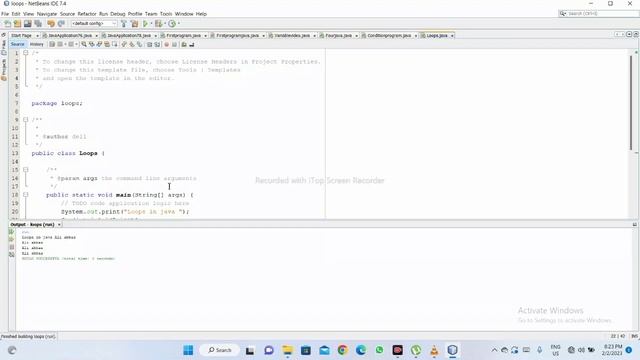The width and height of the screenshot is (640, 360).
Task: Click the System.out.print line at line 20
Action: click(125, 211)
